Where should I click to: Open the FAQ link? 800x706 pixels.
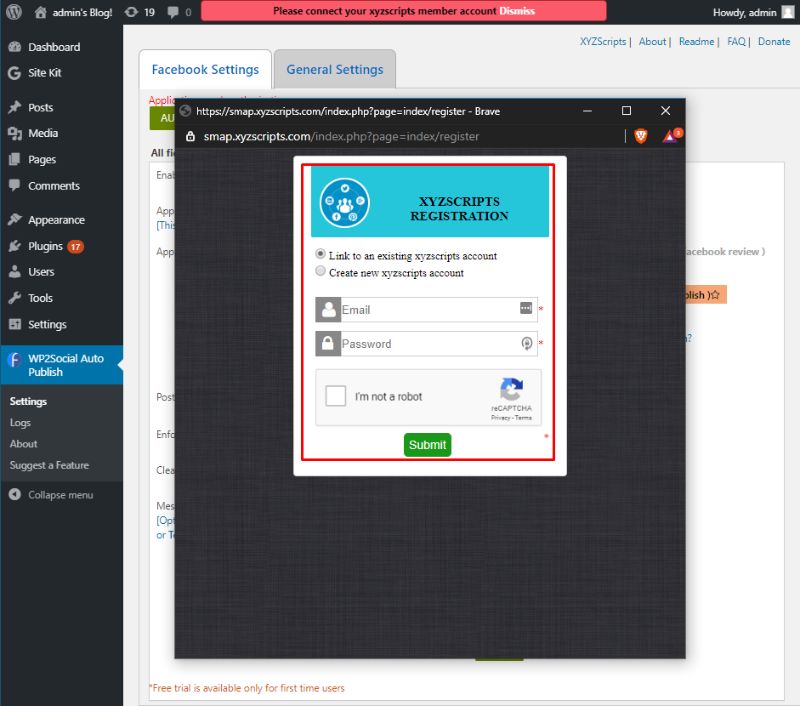(736, 41)
